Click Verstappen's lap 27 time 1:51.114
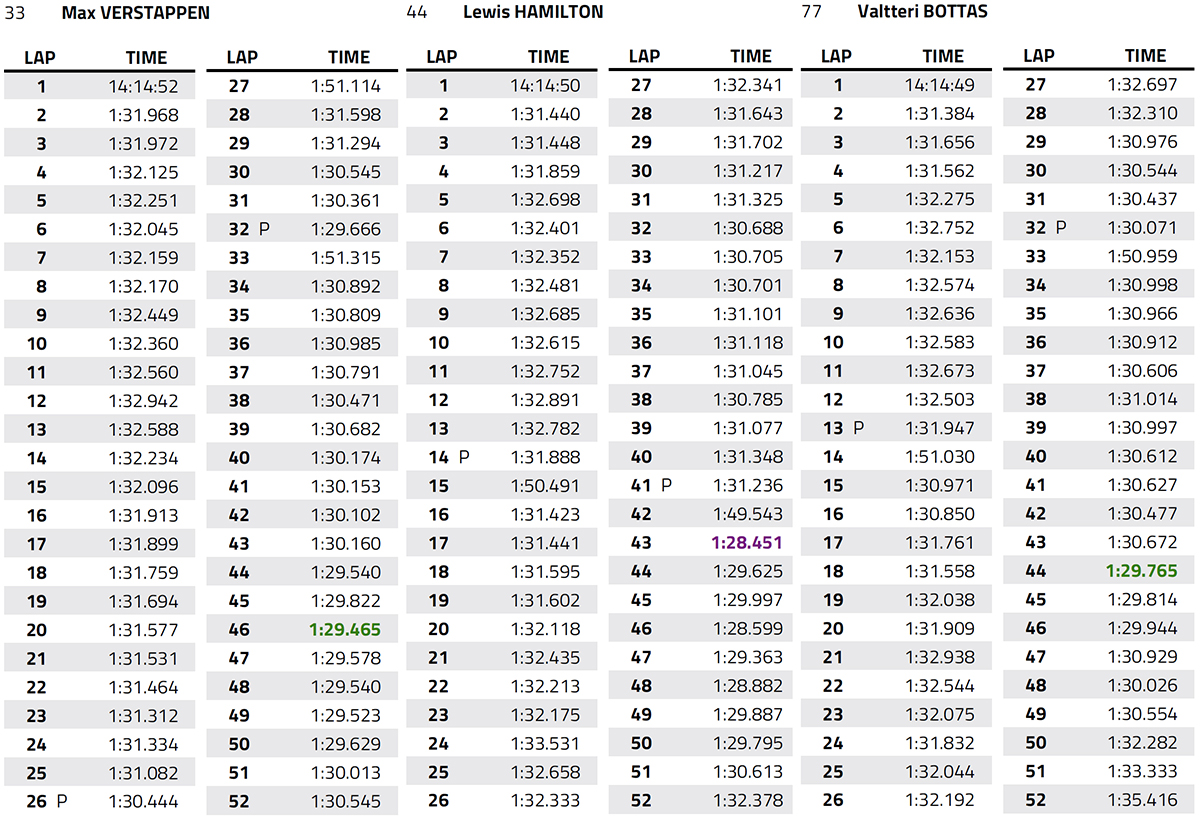Image resolution: width=1200 pixels, height=833 pixels. 346,86
